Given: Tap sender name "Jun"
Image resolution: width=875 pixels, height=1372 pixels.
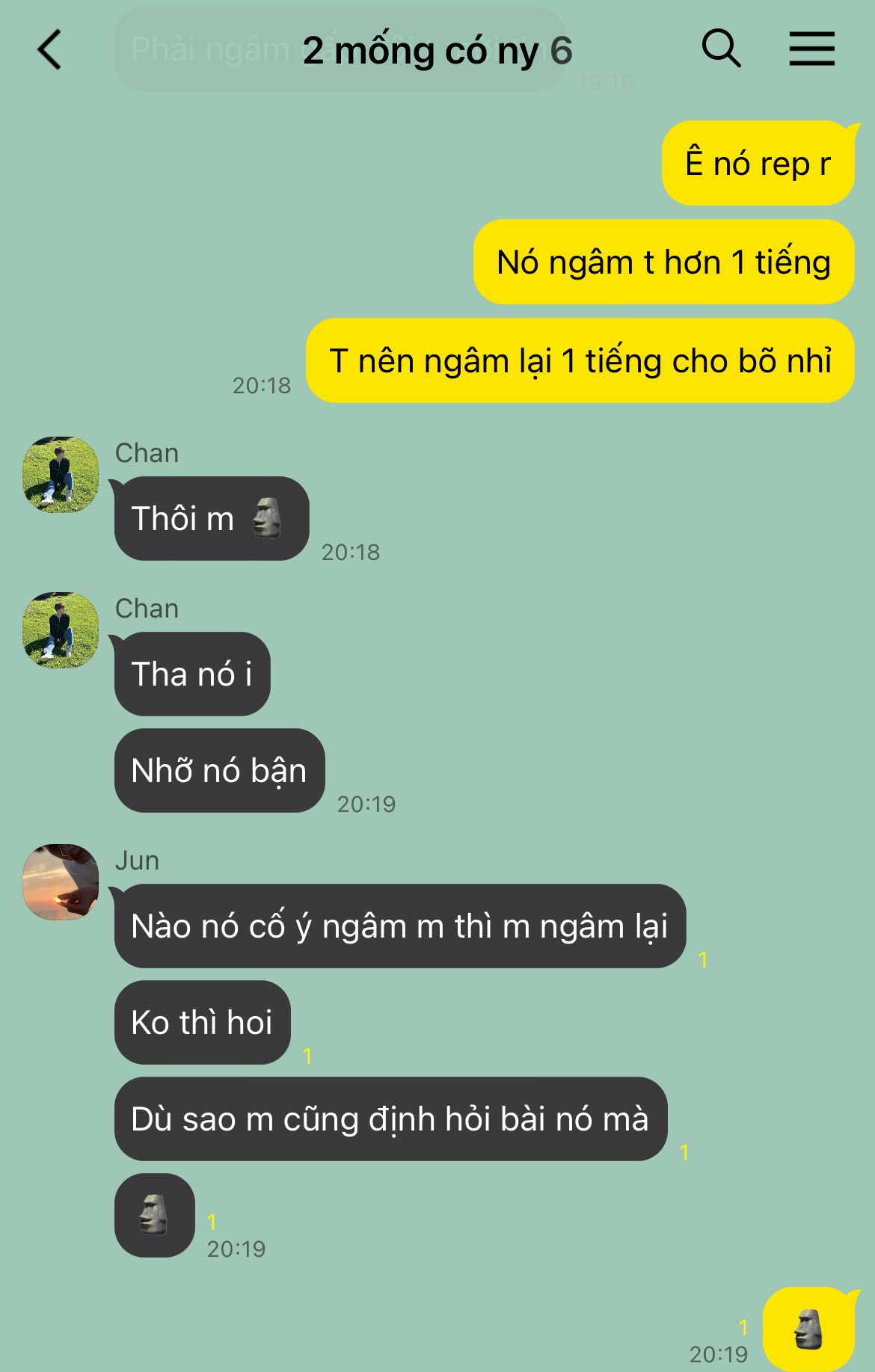Looking at the screenshot, I should (x=137, y=861).
